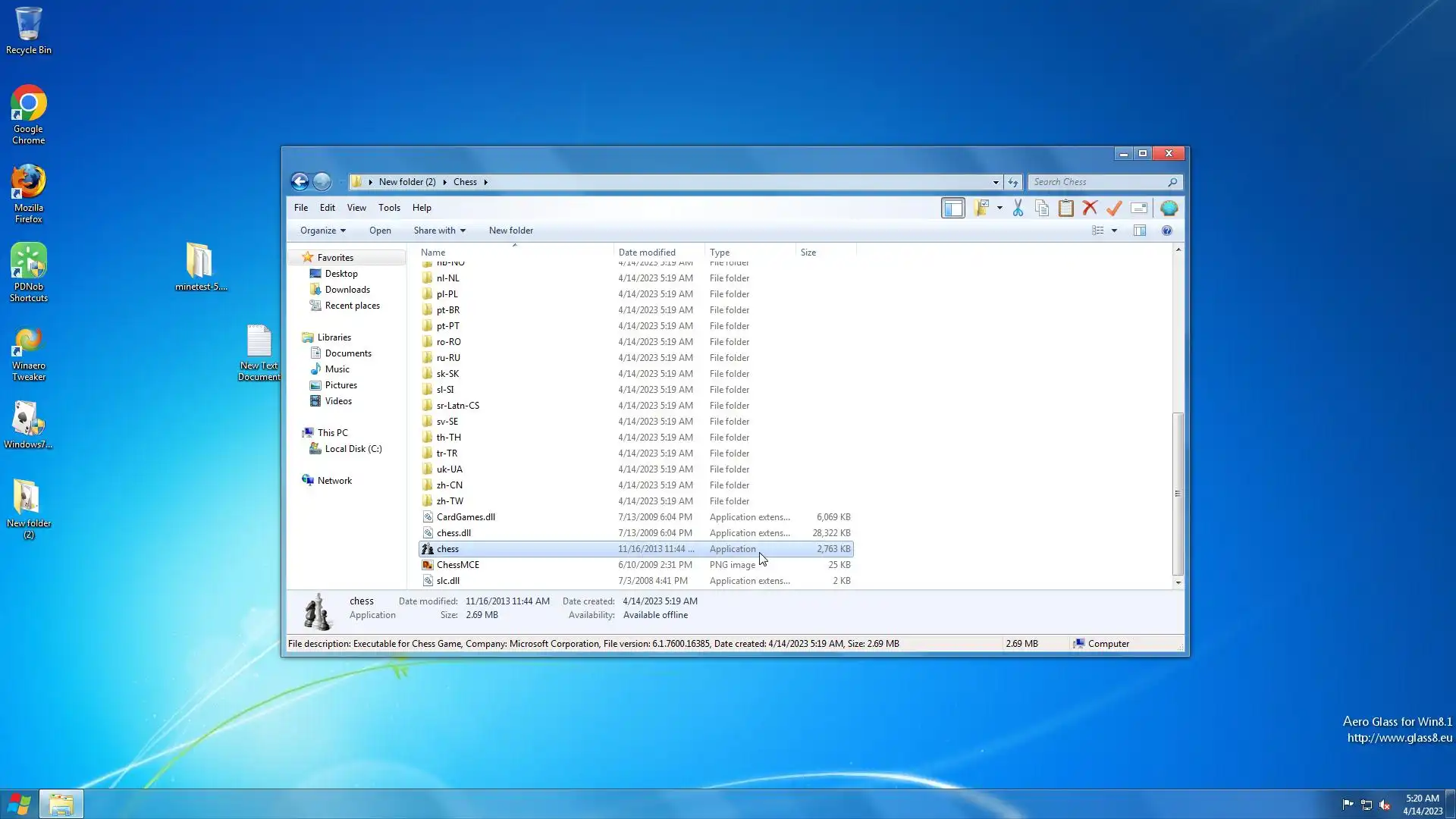Screen dimensions: 1456x819
Task: Click the shell globe toolbar icon
Action: point(1169,208)
